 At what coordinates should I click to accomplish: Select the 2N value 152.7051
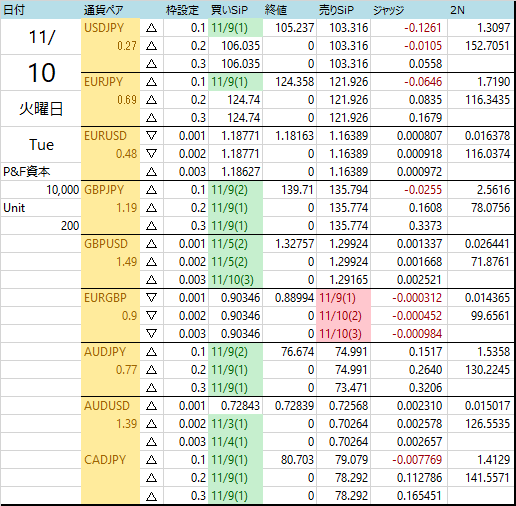(x=481, y=46)
